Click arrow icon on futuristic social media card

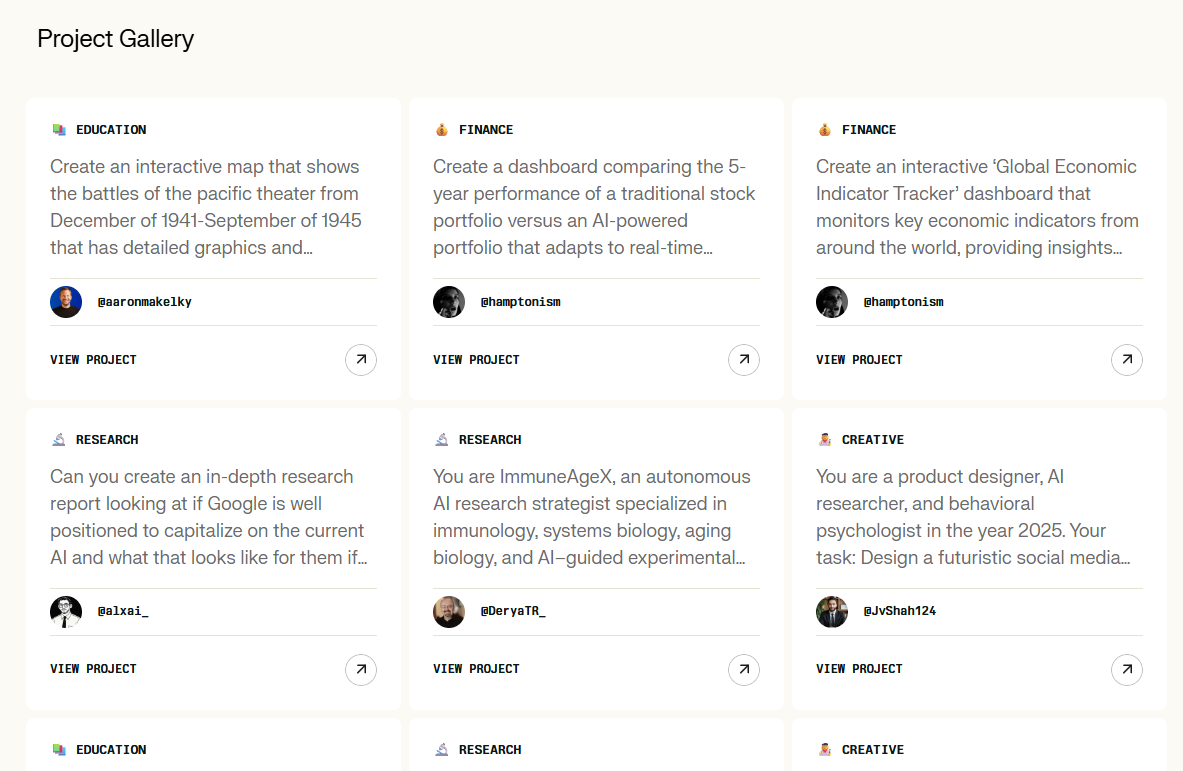(x=1127, y=670)
